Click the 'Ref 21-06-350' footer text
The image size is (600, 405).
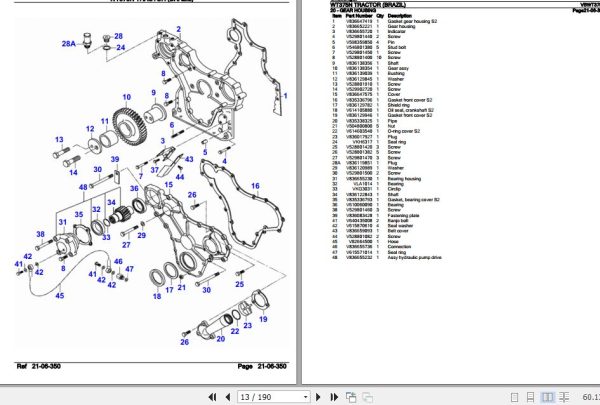(38, 366)
